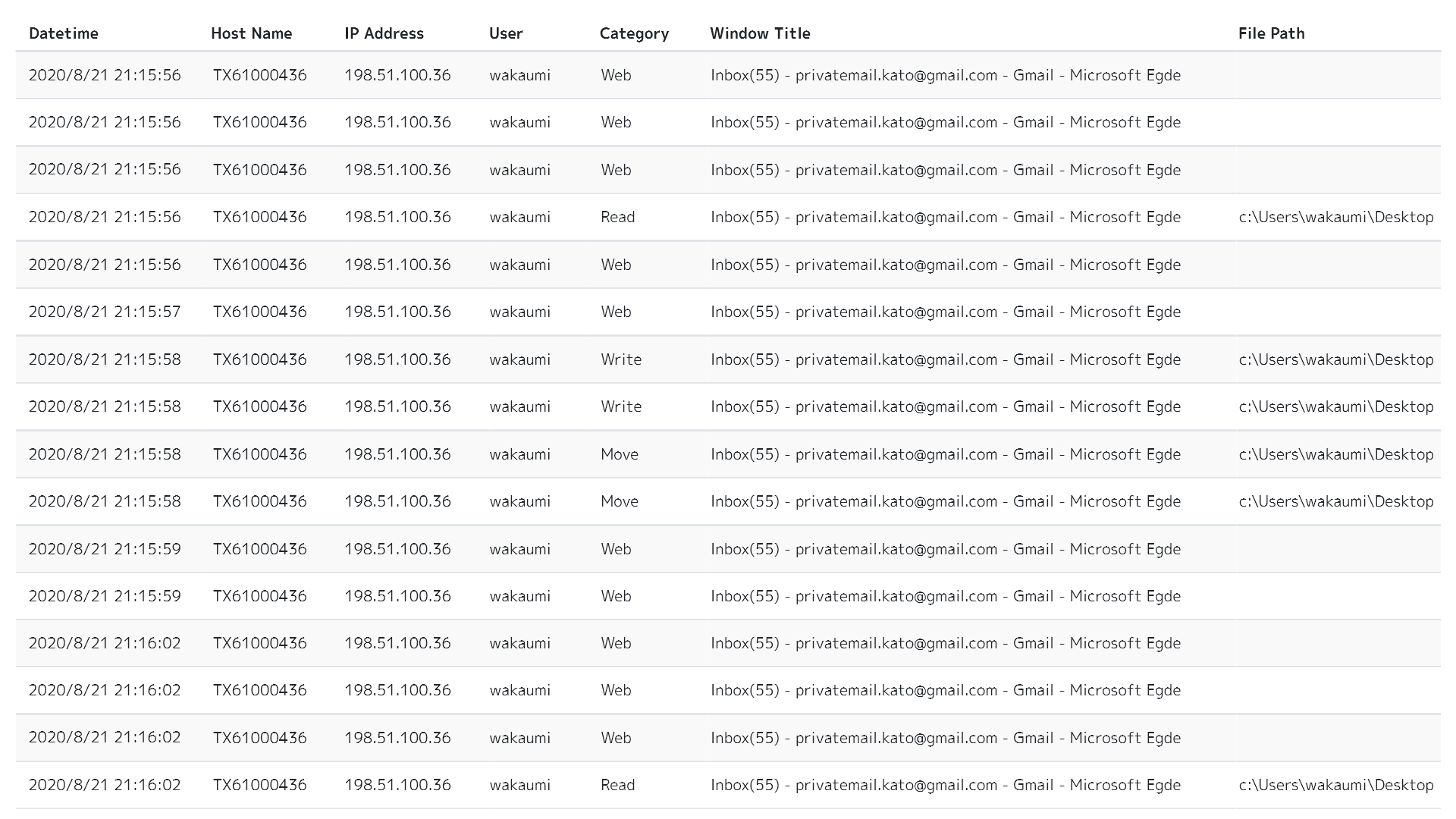1456x819 pixels.
Task: Select the first Read category cell
Action: [x=617, y=217]
